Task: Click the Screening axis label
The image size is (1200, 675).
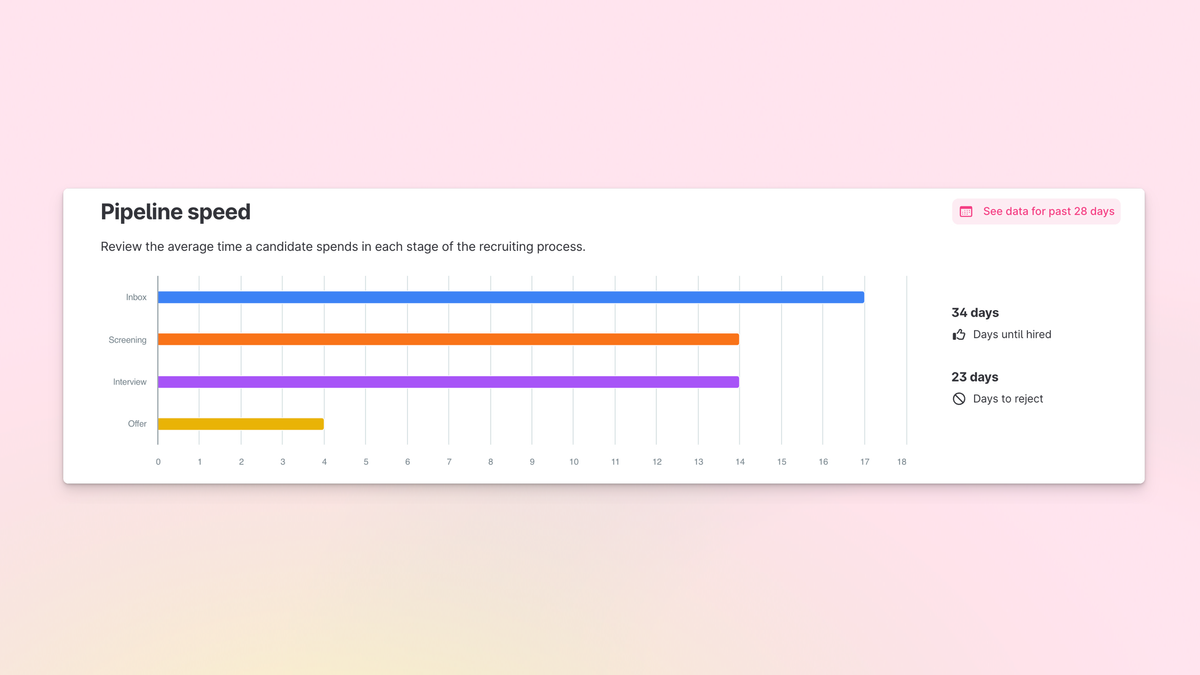Action: [x=128, y=340]
